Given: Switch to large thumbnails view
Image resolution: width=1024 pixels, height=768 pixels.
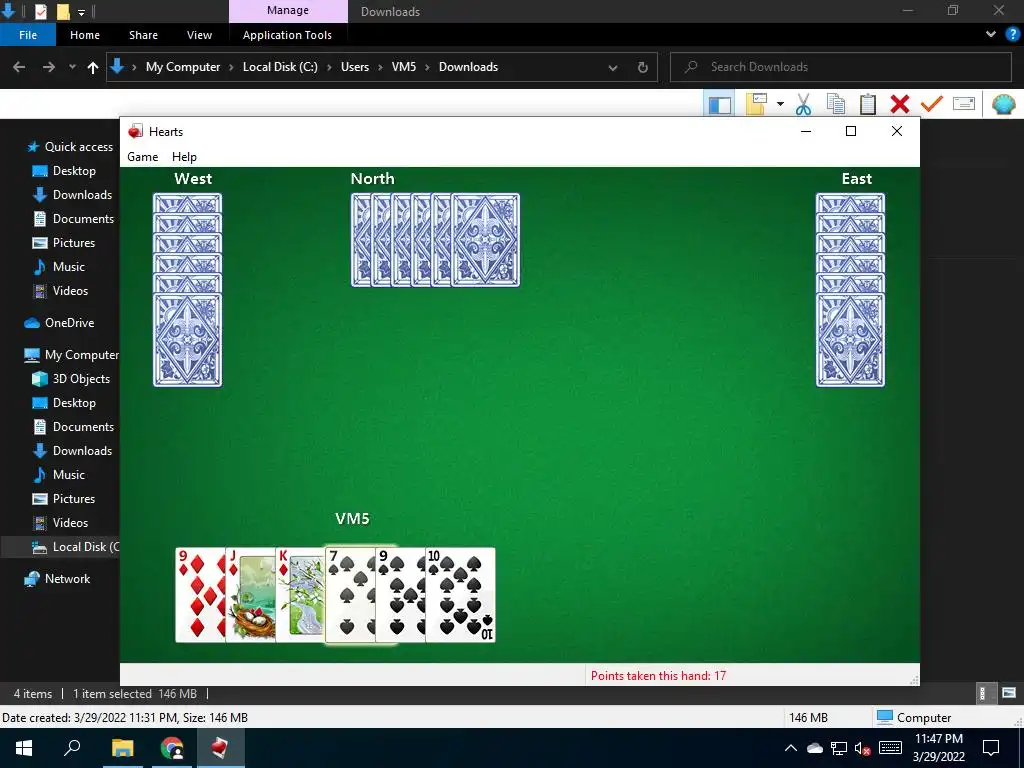Looking at the screenshot, I should tap(1008, 693).
